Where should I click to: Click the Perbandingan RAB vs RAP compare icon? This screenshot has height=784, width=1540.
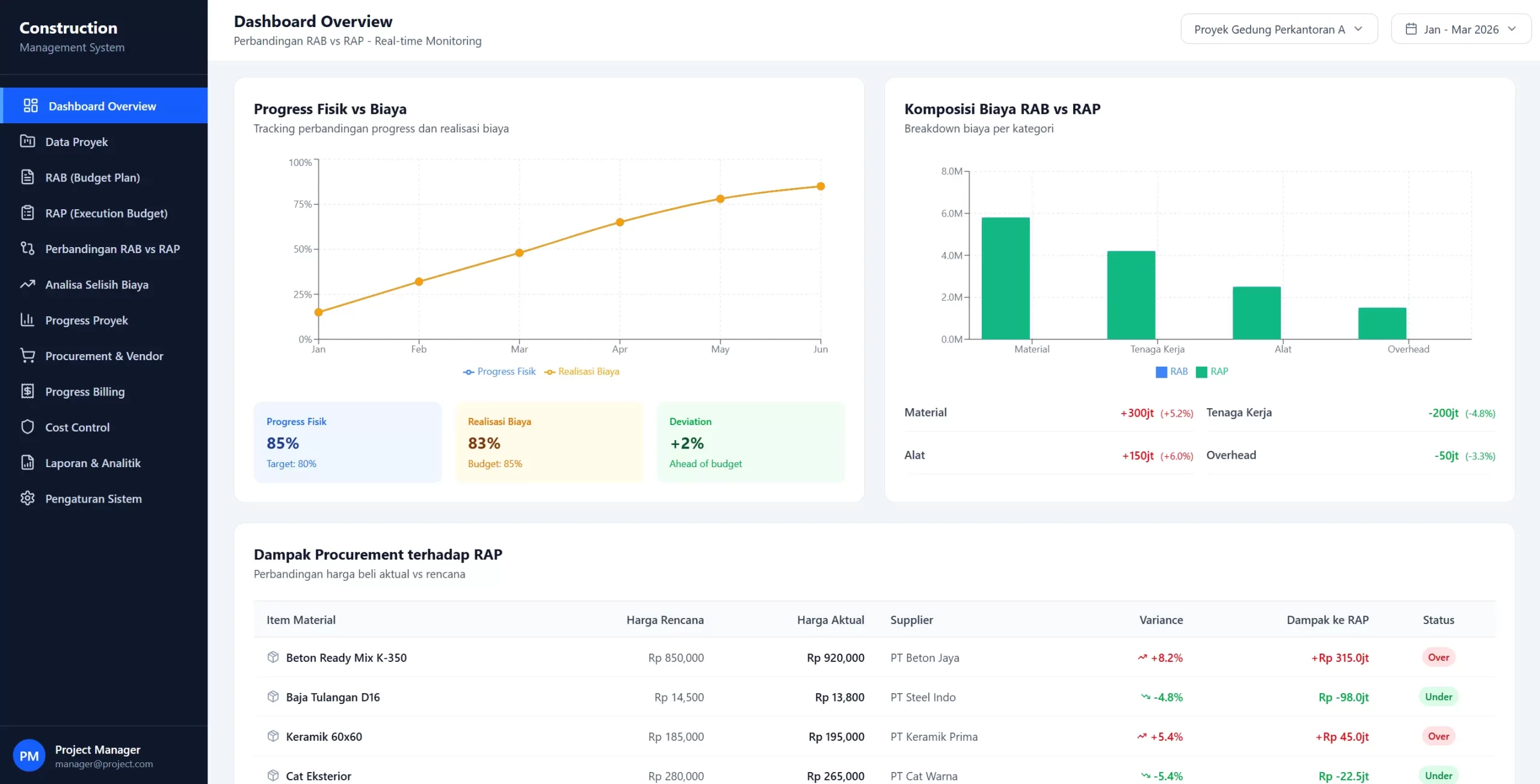[x=28, y=248]
